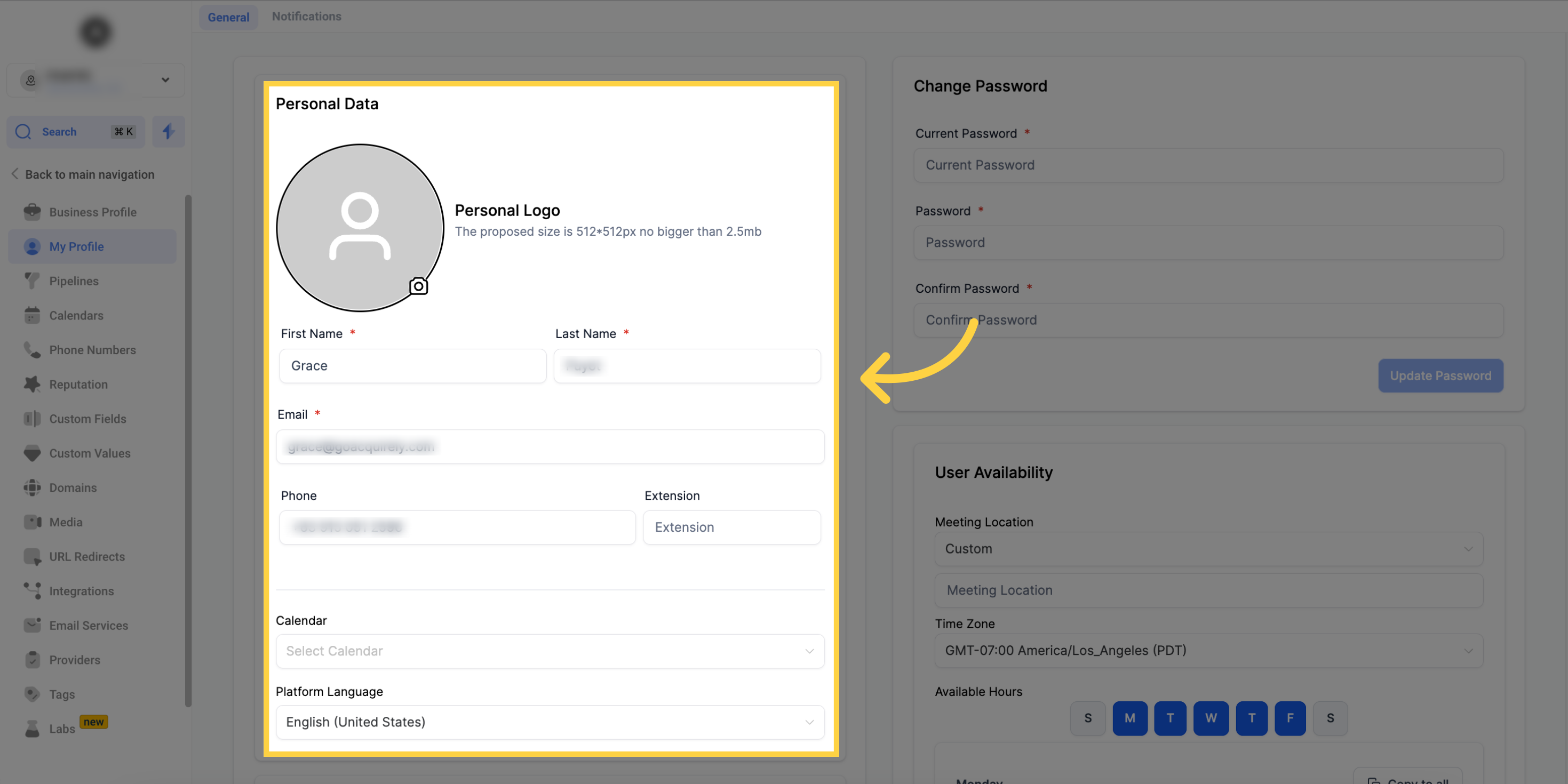Toggle Friday (F) availability day
This screenshot has width=1568, height=784.
[x=1290, y=718]
